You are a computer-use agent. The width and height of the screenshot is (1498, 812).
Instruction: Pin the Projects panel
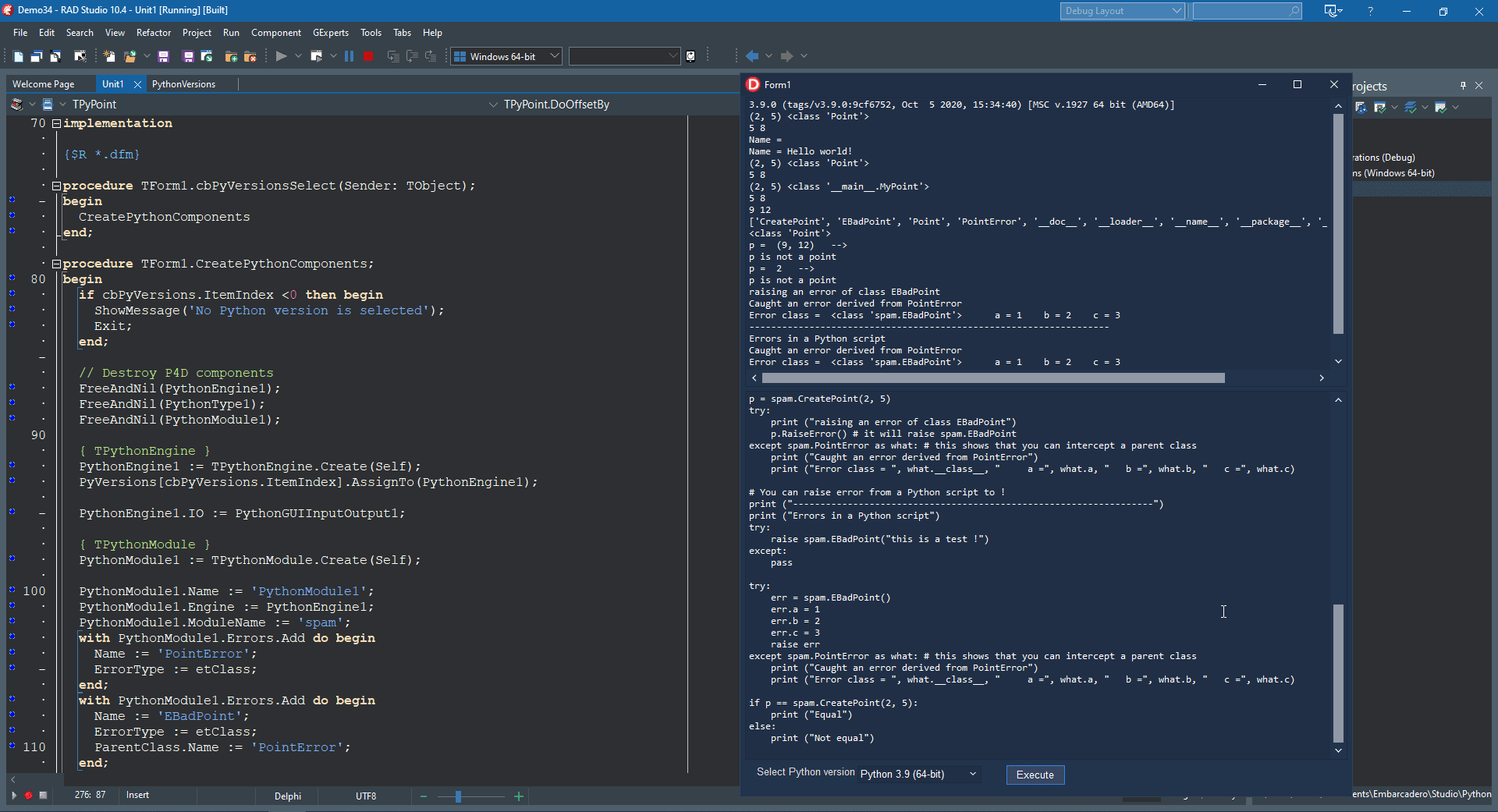point(1463,85)
